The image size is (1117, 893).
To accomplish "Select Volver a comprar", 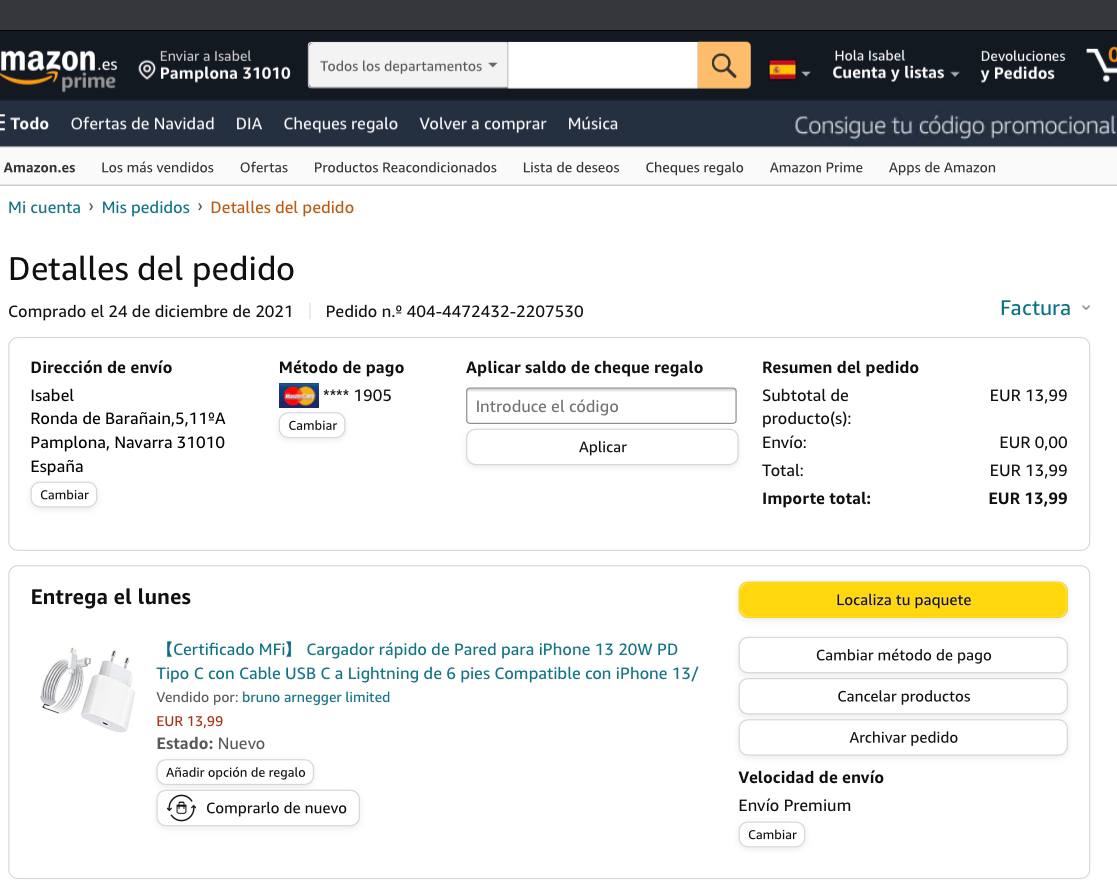I will point(482,124).
